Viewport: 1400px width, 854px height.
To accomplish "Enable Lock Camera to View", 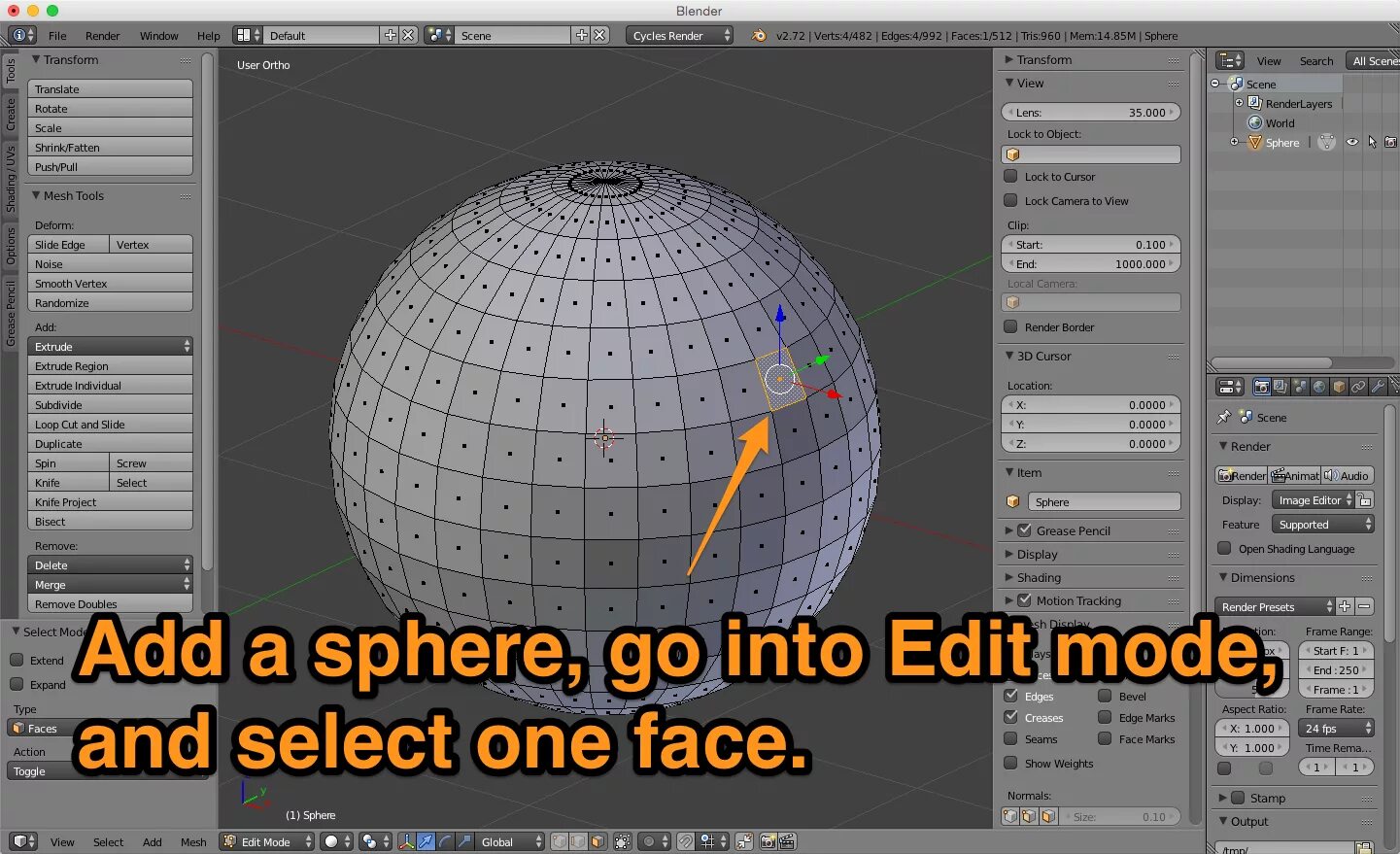I will coord(1010,200).
